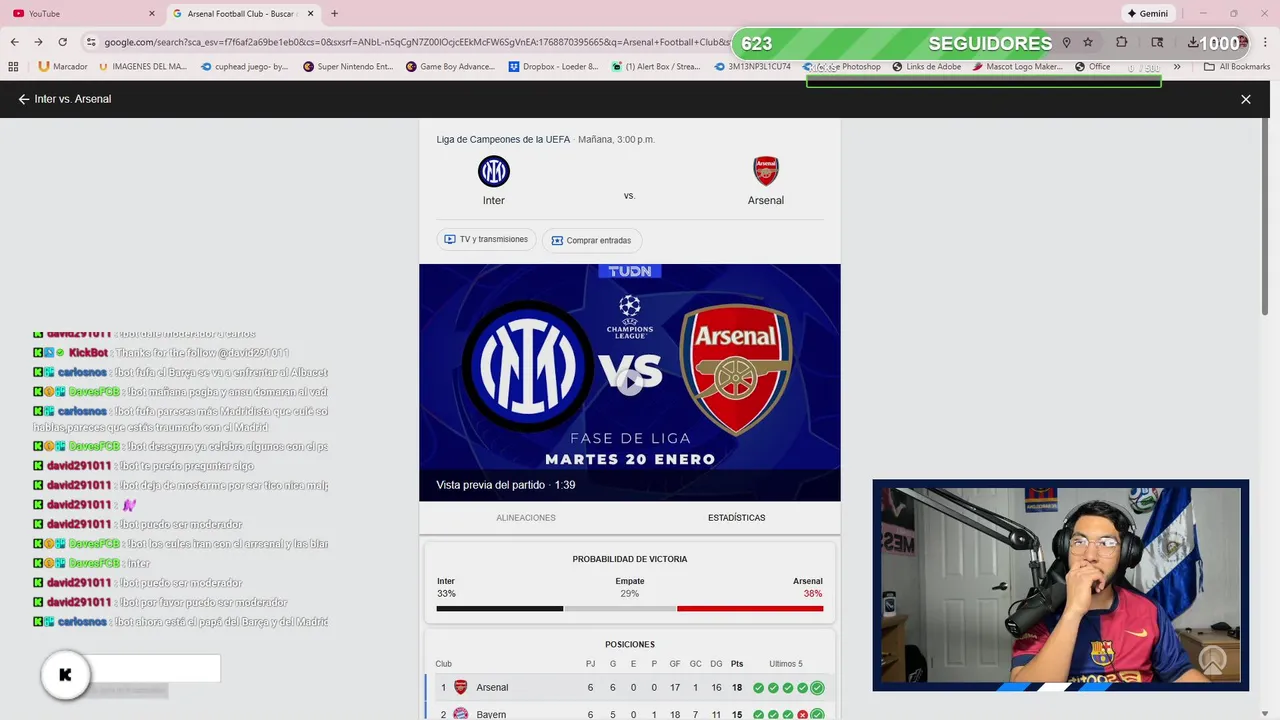Viewport: 1280px width, 720px height.
Task: Open the Links de Adobe bookmark
Action: [925, 67]
